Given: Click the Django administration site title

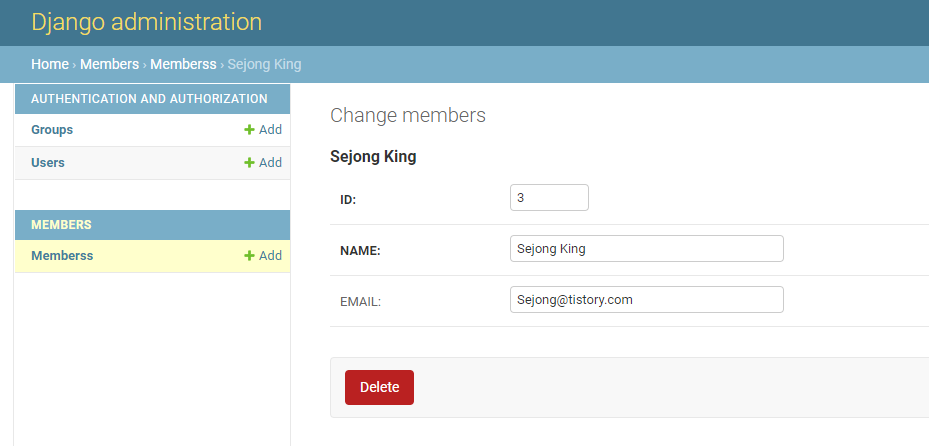Looking at the screenshot, I should click(x=146, y=22).
